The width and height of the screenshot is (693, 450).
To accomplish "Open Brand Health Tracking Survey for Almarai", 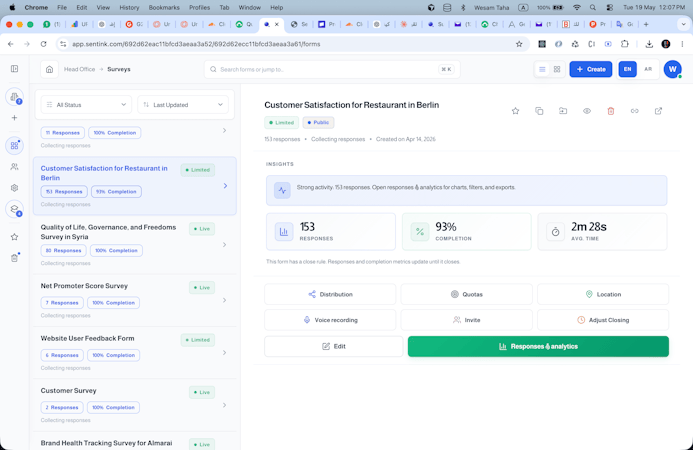I will coord(106,443).
